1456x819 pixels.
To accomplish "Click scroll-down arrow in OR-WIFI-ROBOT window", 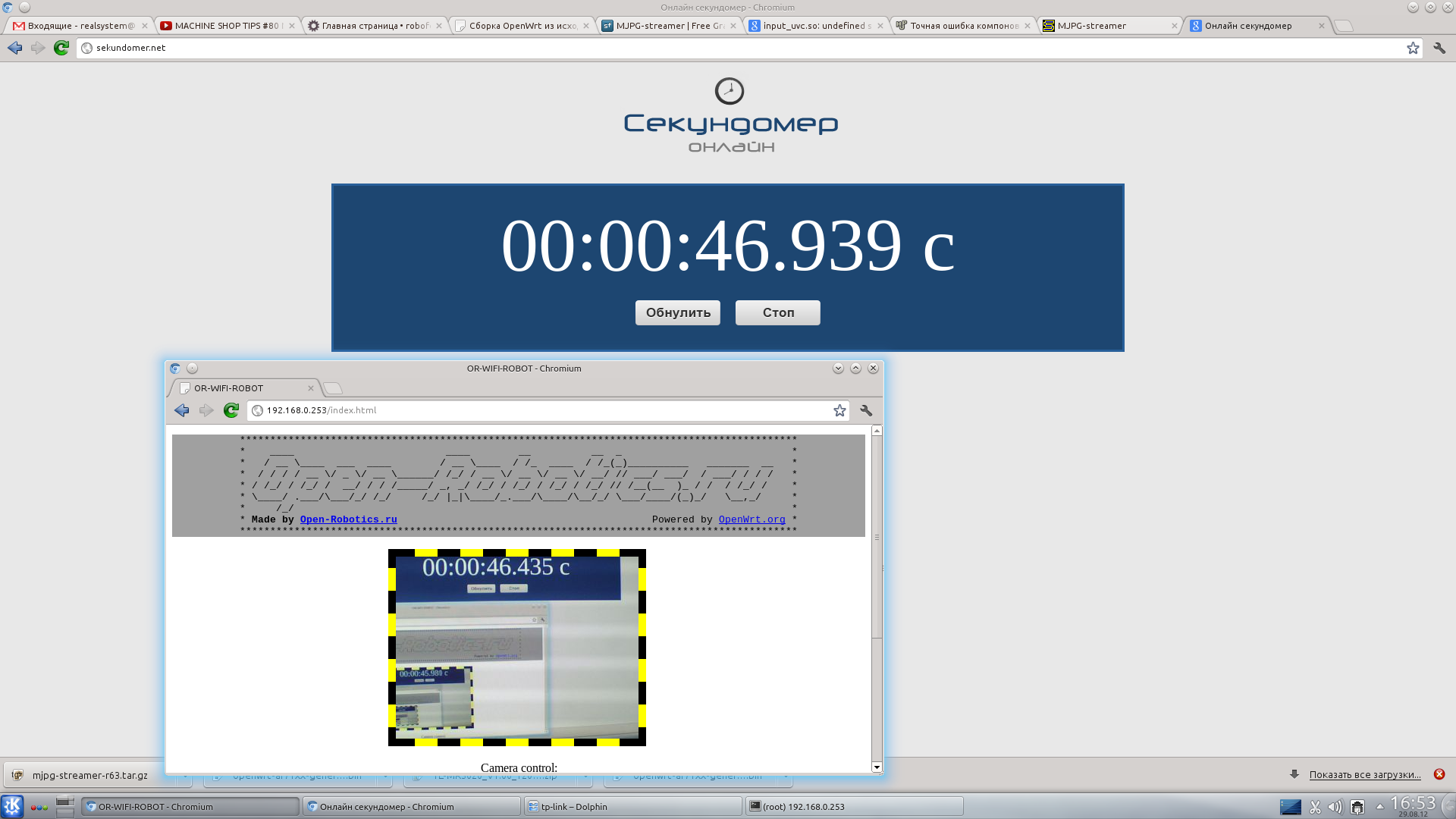I will (877, 767).
